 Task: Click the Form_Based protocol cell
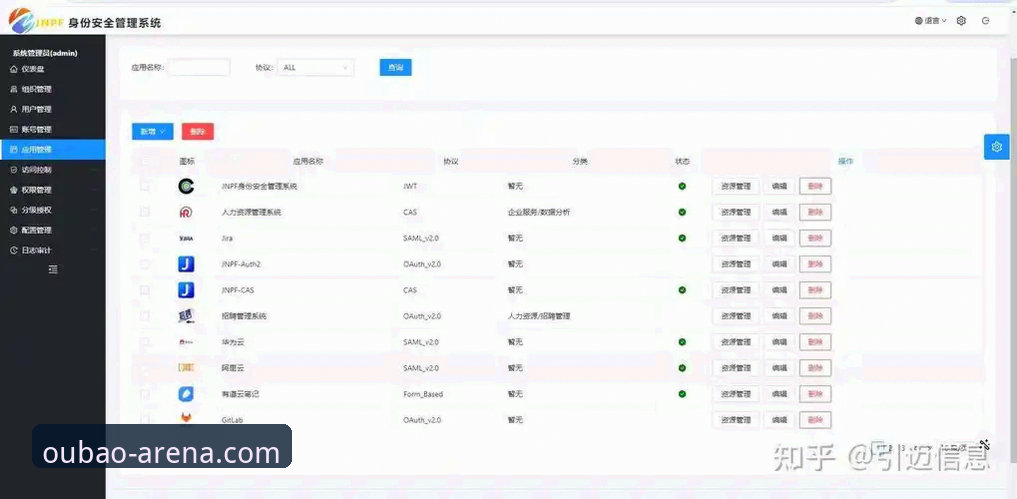click(423, 394)
